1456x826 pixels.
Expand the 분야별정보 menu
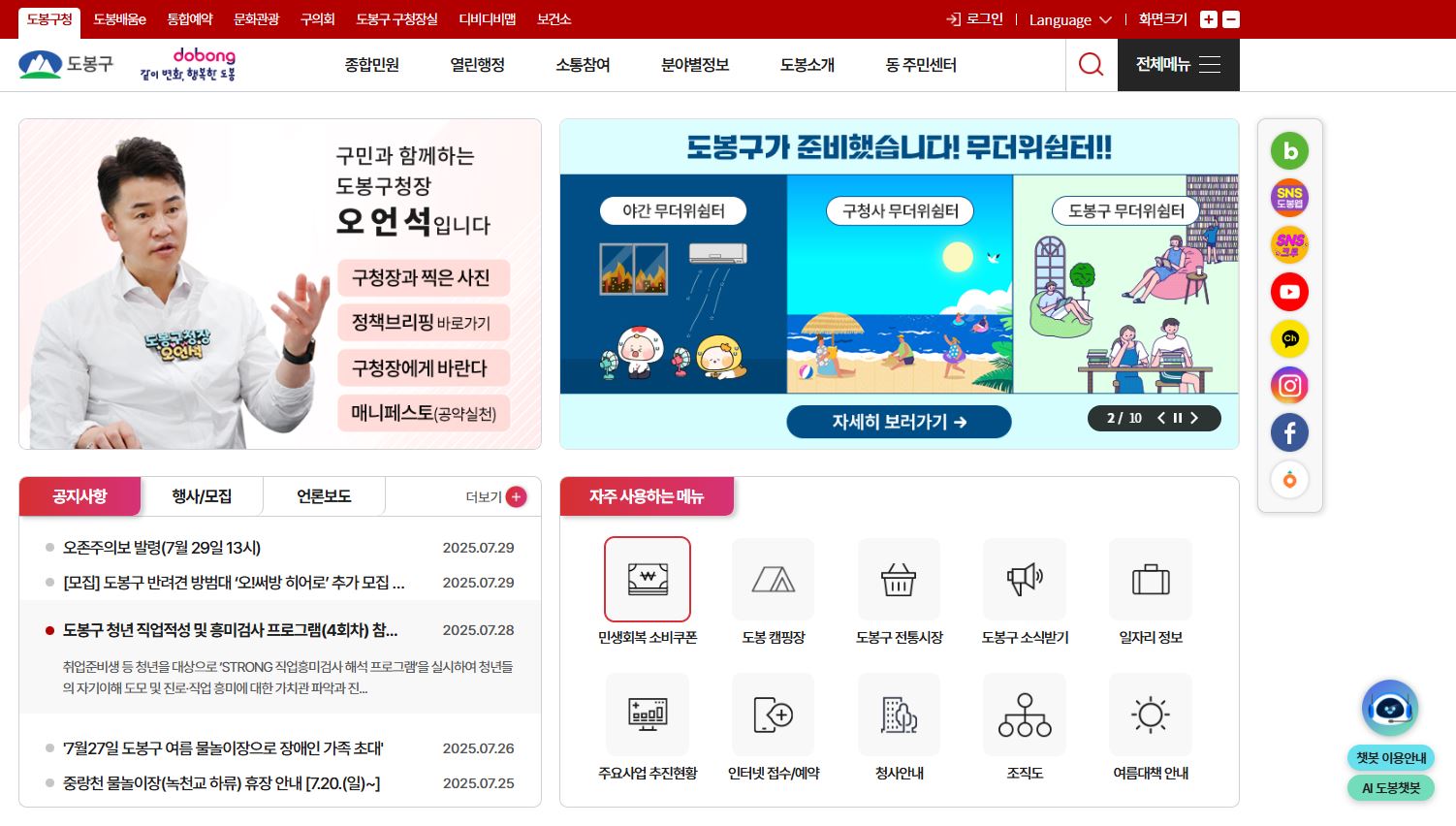(695, 65)
